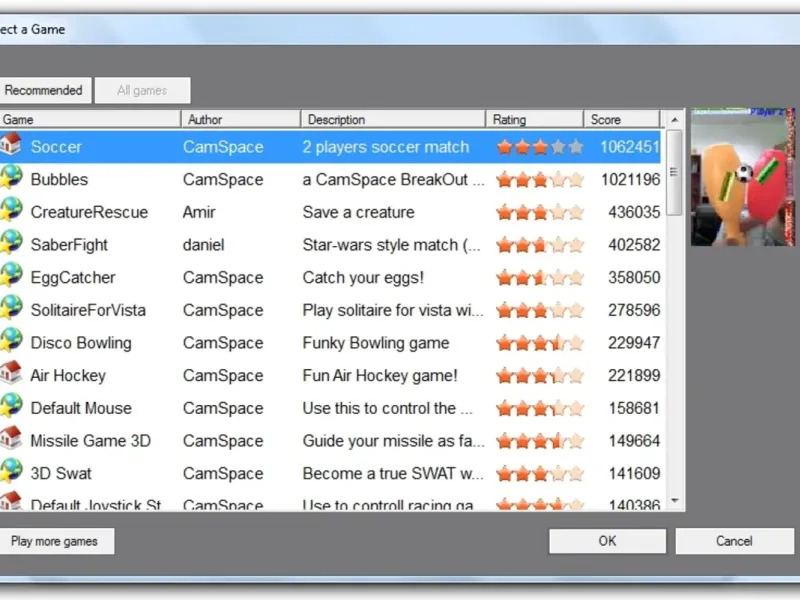Viewport: 800px width, 600px height.
Task: Click 'Catch your eggs!' description
Action: (x=363, y=278)
